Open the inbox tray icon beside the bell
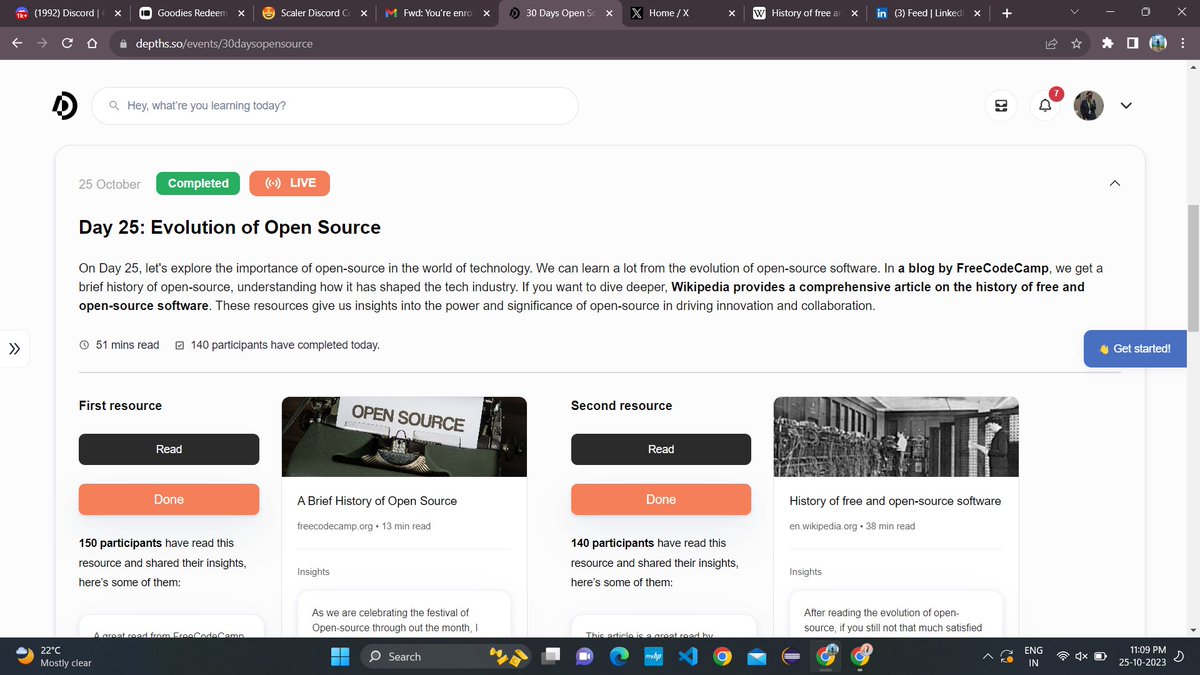Screen dimensions: 1200x675 (x=1000, y=106)
